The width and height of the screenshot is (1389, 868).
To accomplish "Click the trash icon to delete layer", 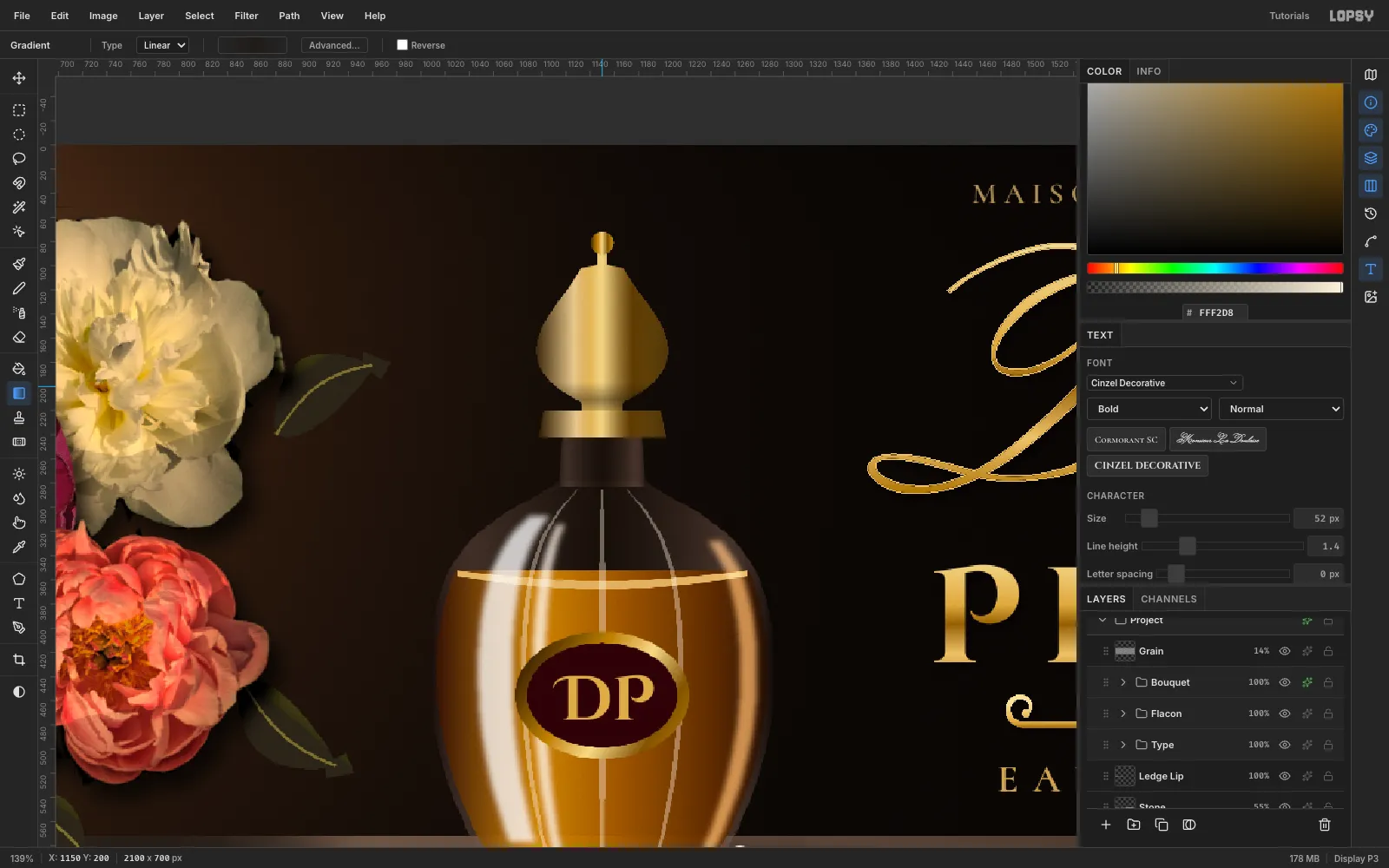I will pyautogui.click(x=1325, y=825).
